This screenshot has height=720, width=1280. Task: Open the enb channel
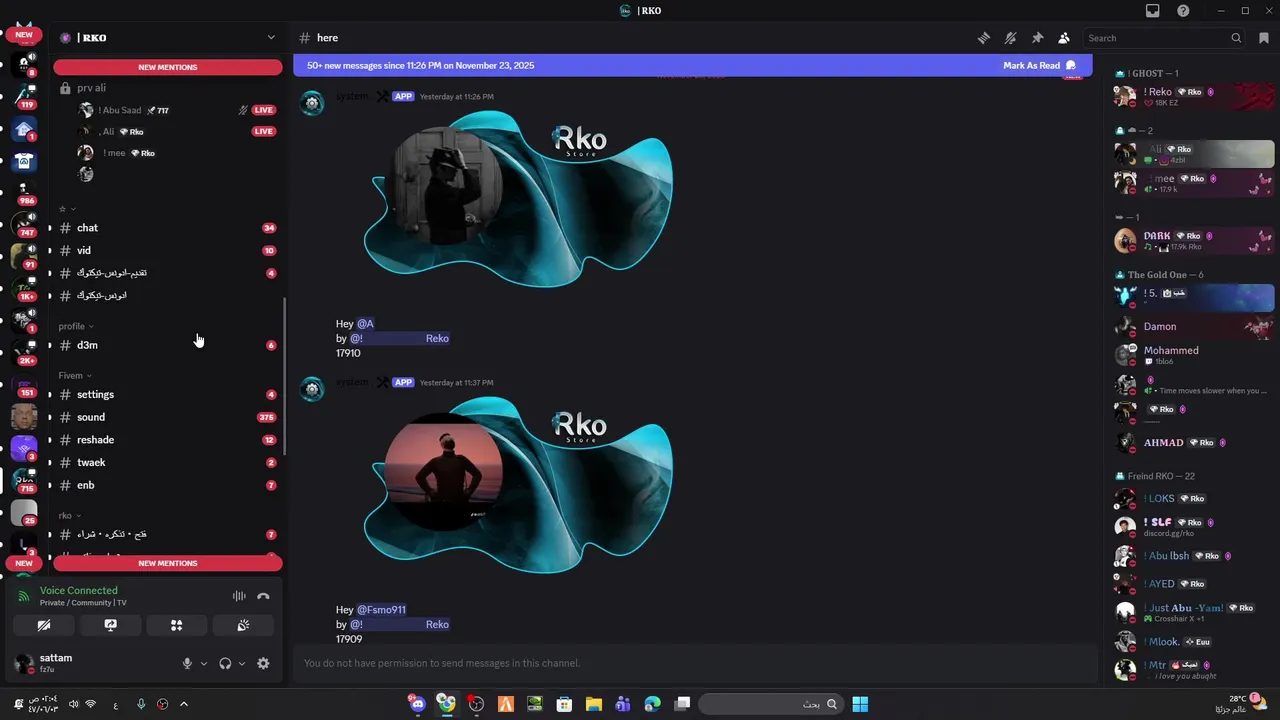tap(168, 485)
